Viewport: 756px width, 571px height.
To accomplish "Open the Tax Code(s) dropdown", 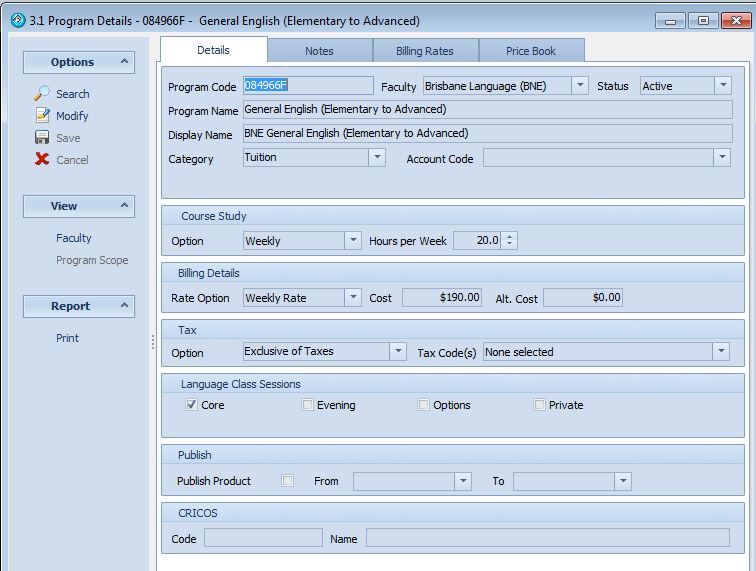I will [721, 352].
